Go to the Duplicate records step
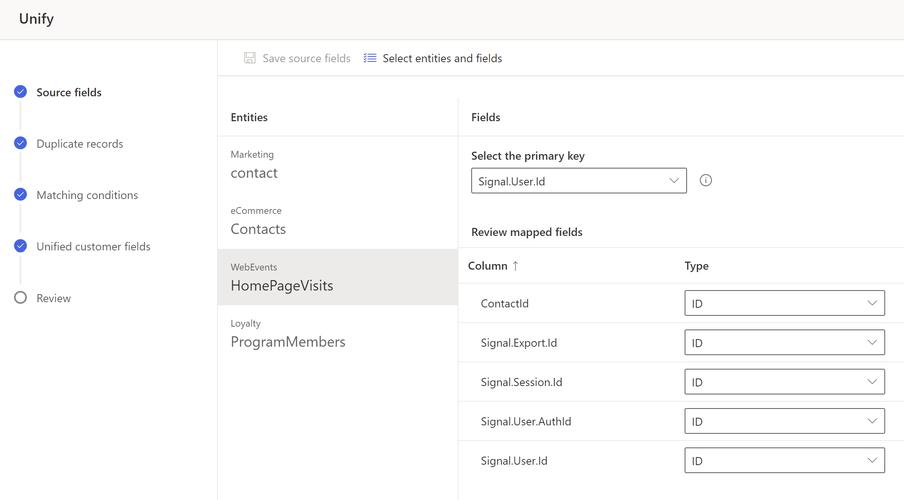904x500 pixels. (x=80, y=144)
